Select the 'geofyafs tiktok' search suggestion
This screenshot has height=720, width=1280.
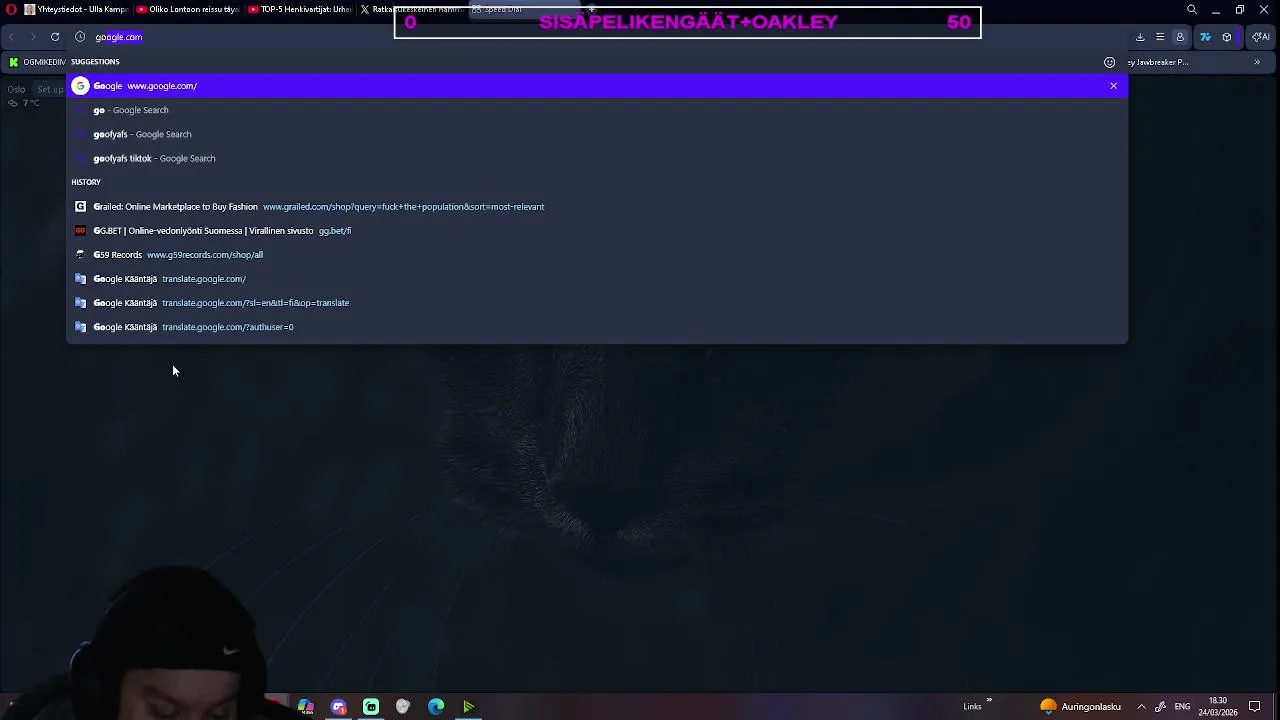point(597,158)
